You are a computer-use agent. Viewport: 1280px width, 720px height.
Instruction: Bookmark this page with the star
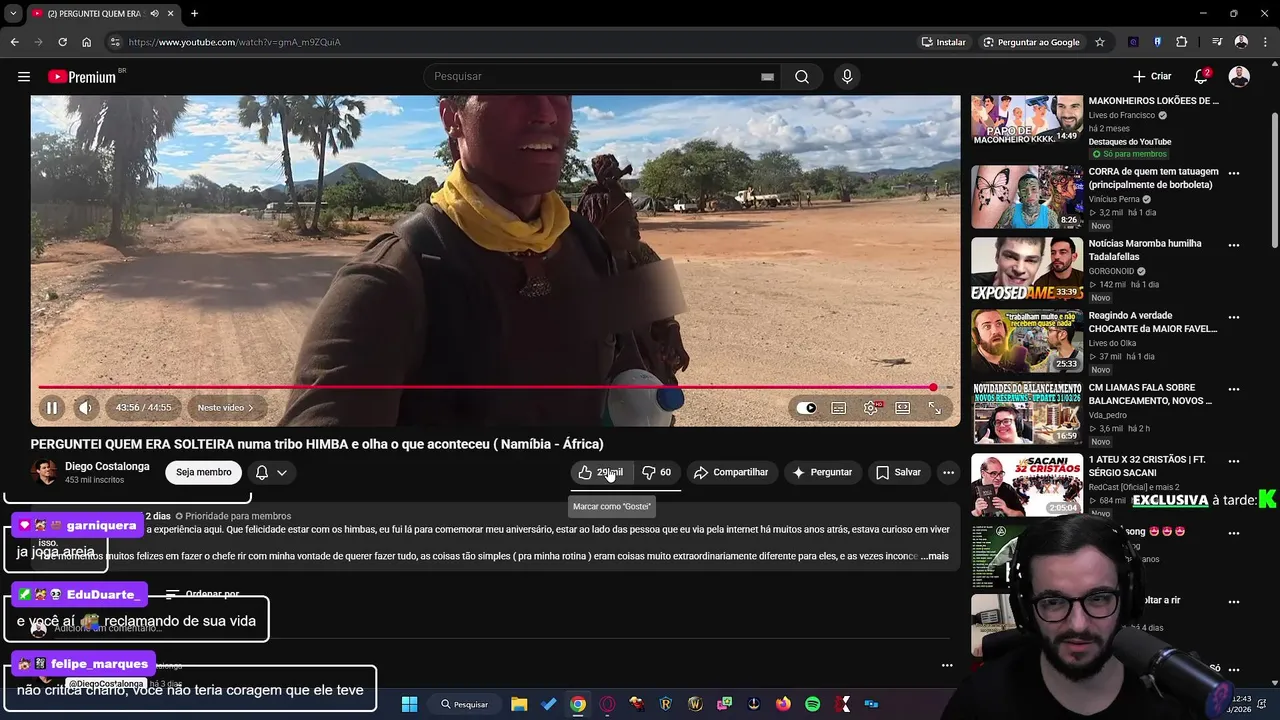coord(1100,42)
